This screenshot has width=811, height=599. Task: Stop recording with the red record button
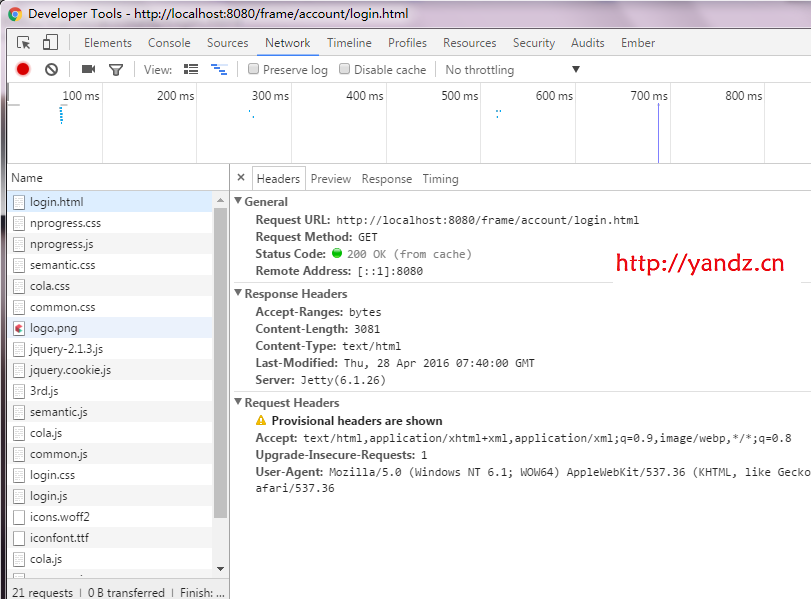click(23, 69)
